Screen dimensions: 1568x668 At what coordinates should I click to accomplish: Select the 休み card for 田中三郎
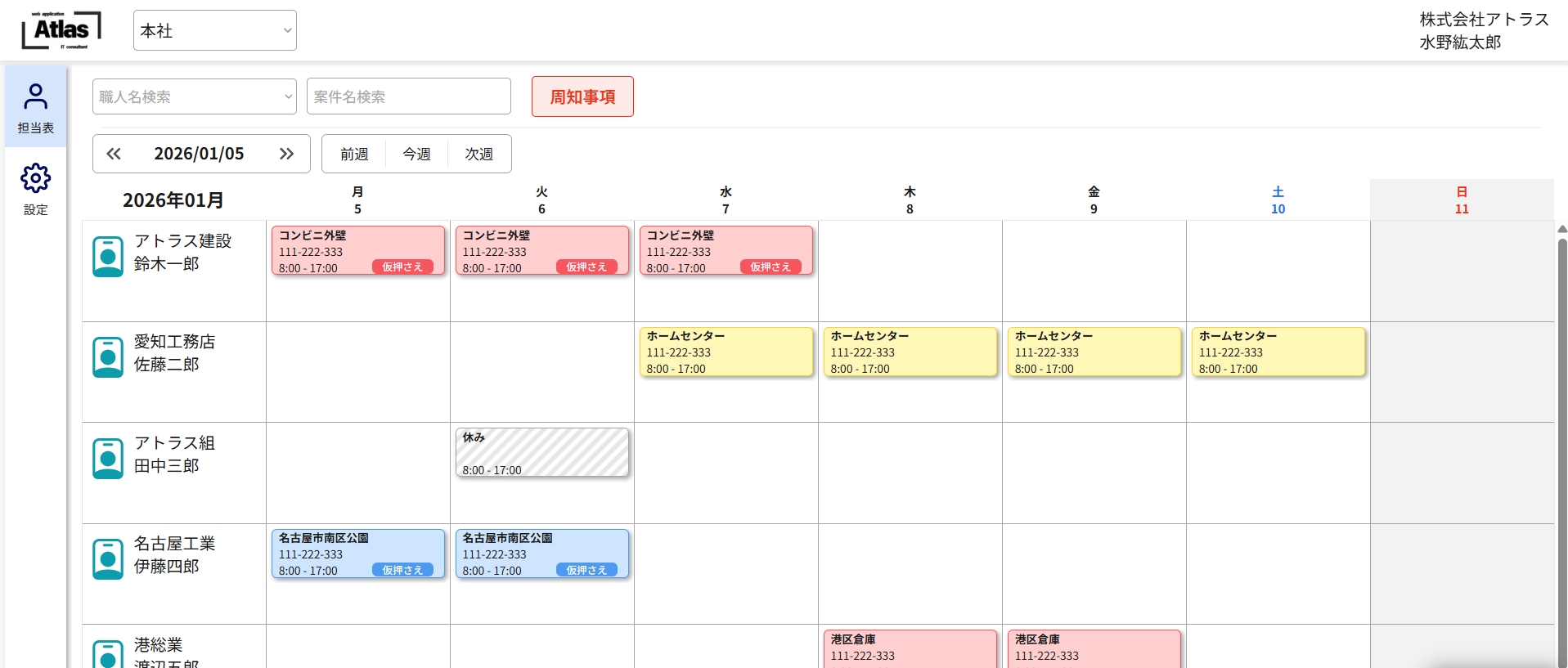click(541, 452)
